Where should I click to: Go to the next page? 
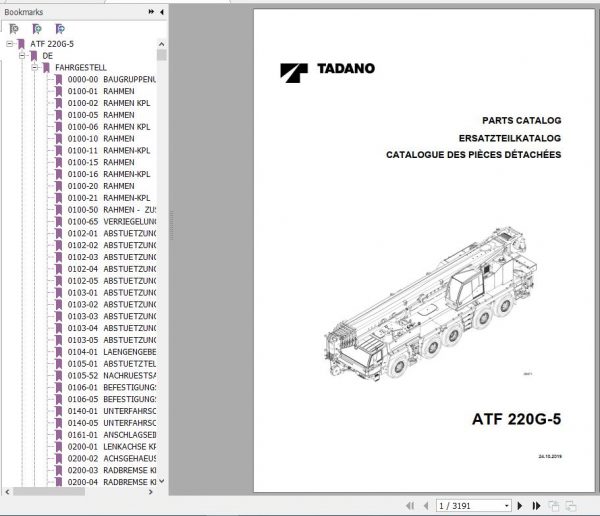coord(520,506)
